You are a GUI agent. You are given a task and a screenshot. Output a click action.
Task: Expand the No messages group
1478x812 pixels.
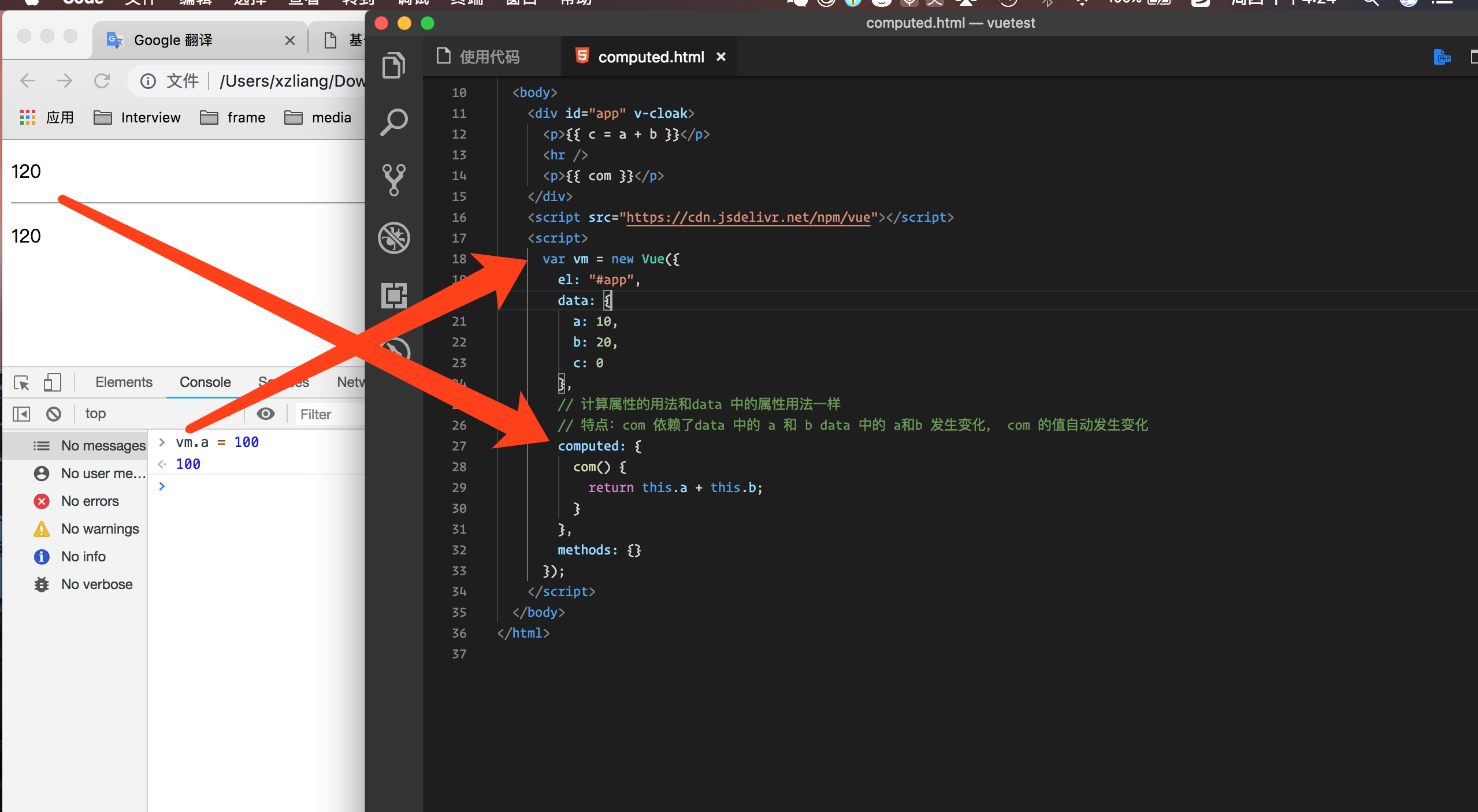[x=103, y=445]
